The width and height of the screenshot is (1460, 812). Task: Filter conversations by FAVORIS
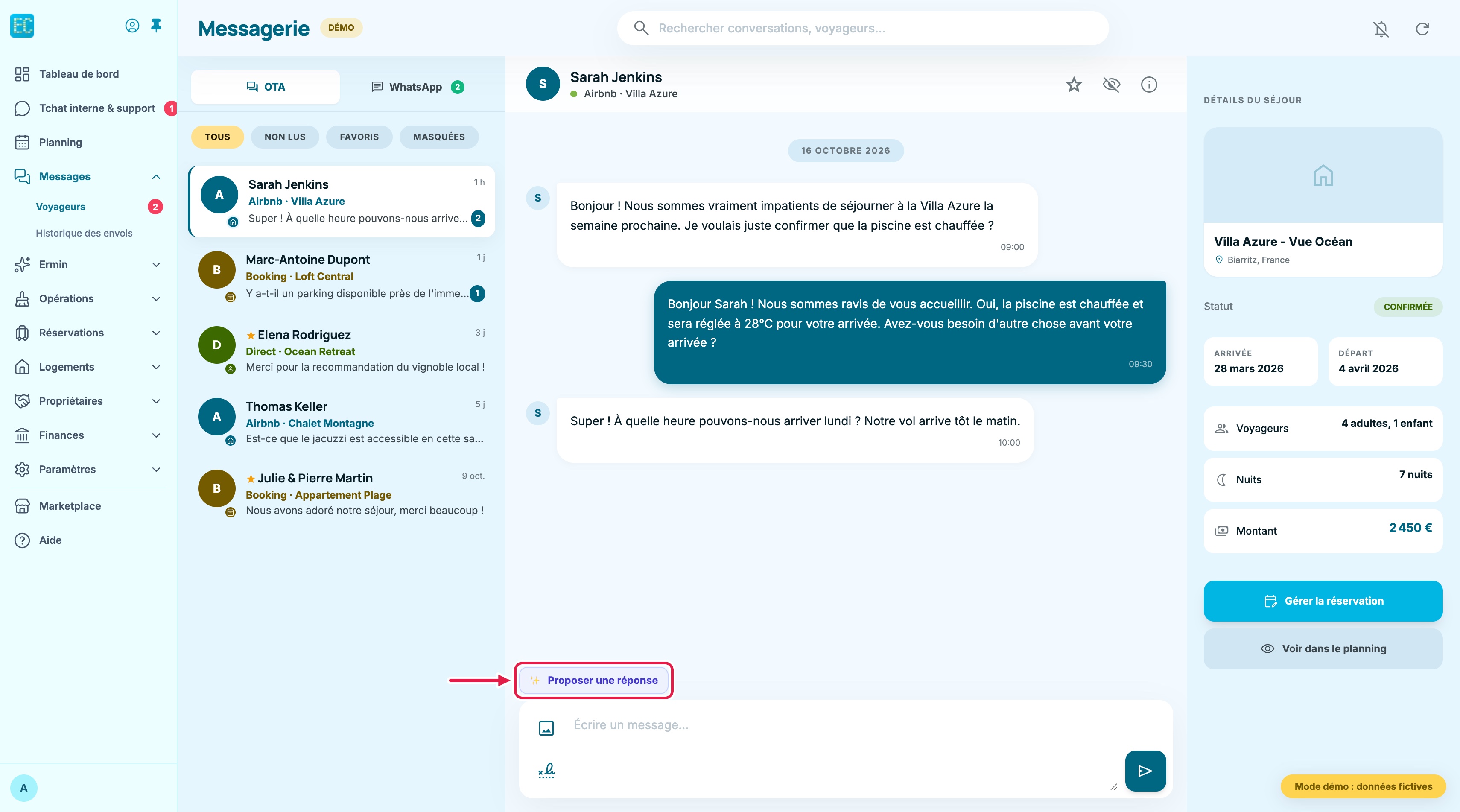[359, 137]
